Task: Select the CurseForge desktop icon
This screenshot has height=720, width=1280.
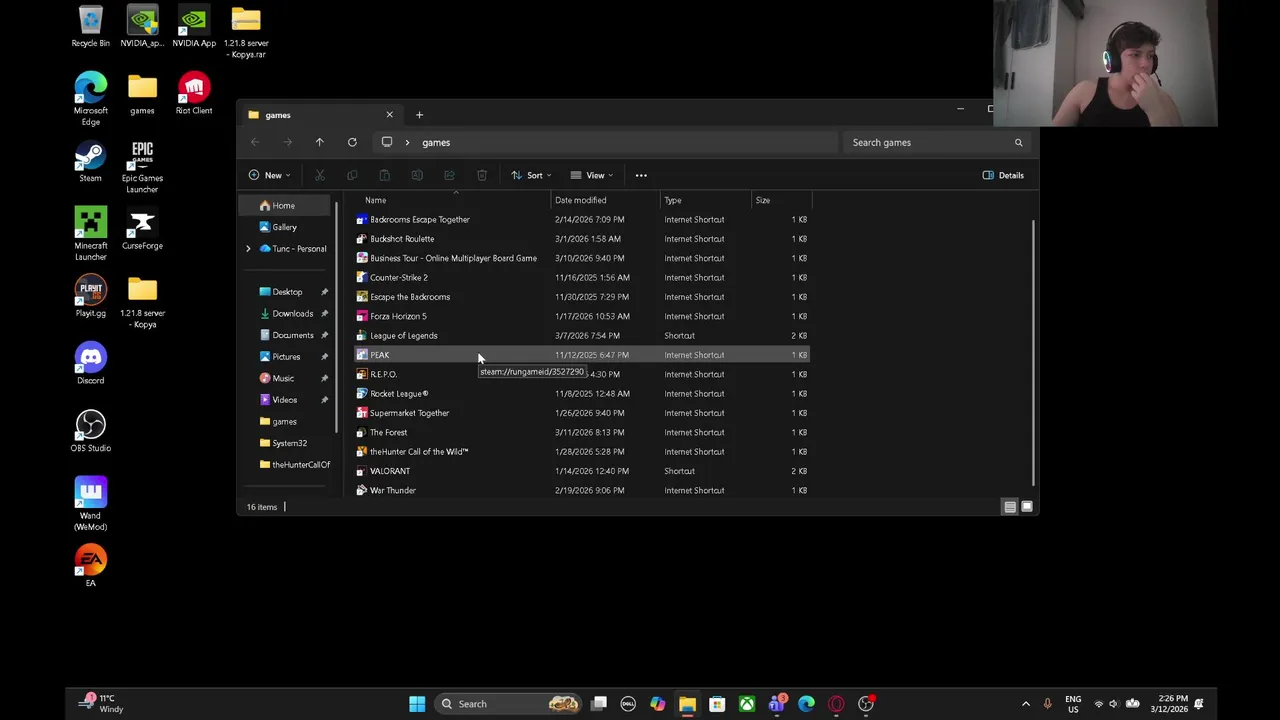Action: click(142, 229)
